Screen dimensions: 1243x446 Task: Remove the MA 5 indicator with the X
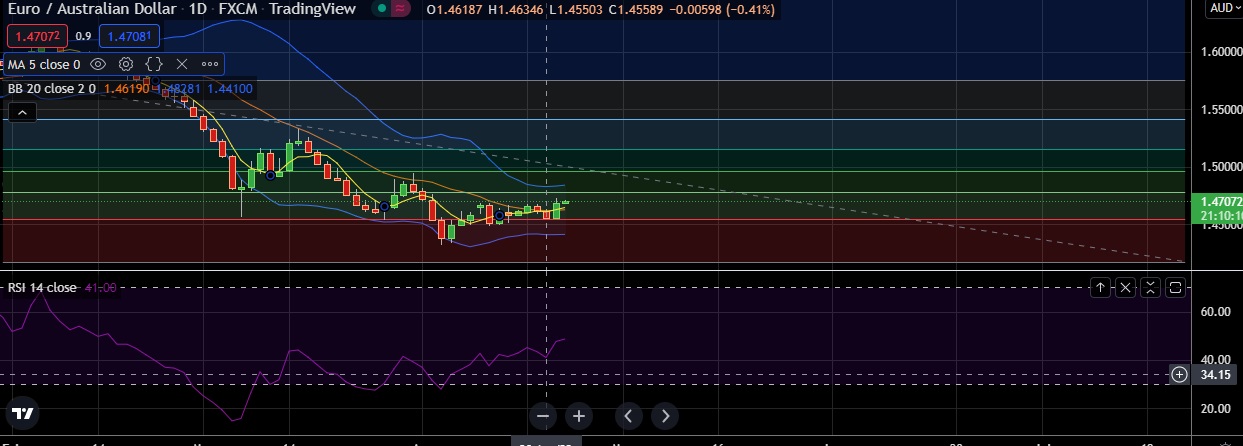point(182,64)
